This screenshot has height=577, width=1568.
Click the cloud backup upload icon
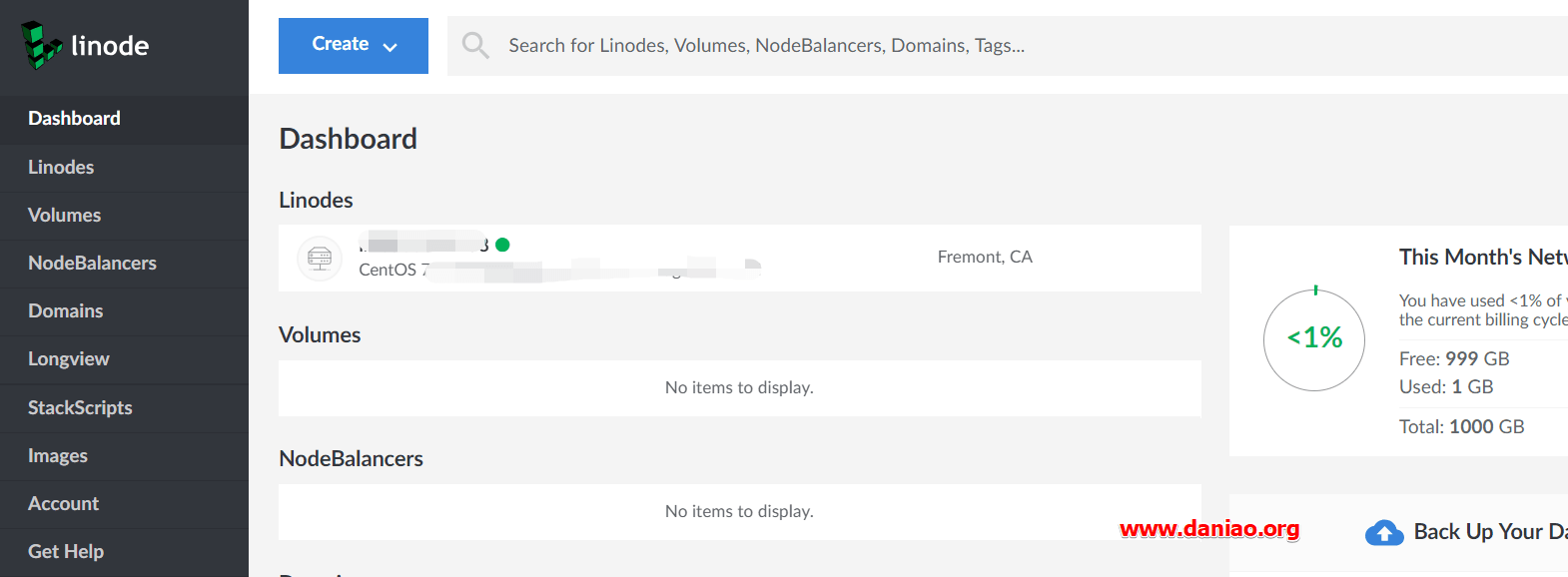coord(1384,533)
